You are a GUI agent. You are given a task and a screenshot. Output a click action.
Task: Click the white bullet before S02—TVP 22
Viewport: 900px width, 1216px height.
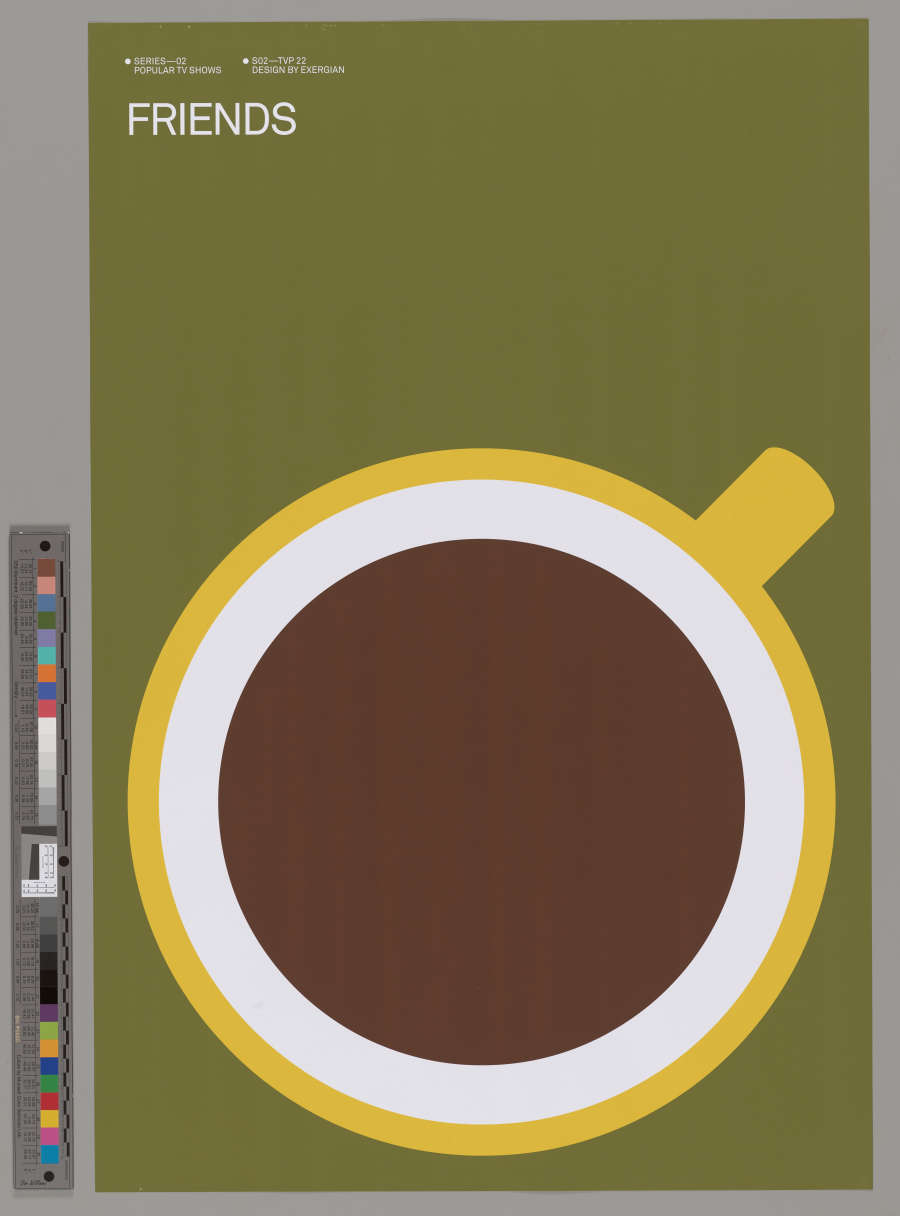click(x=246, y=61)
